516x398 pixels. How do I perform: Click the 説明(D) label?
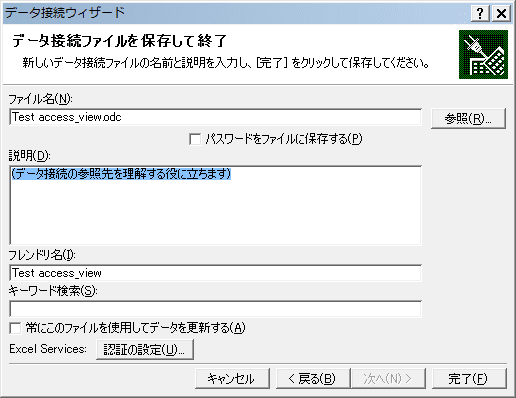click(x=29, y=156)
